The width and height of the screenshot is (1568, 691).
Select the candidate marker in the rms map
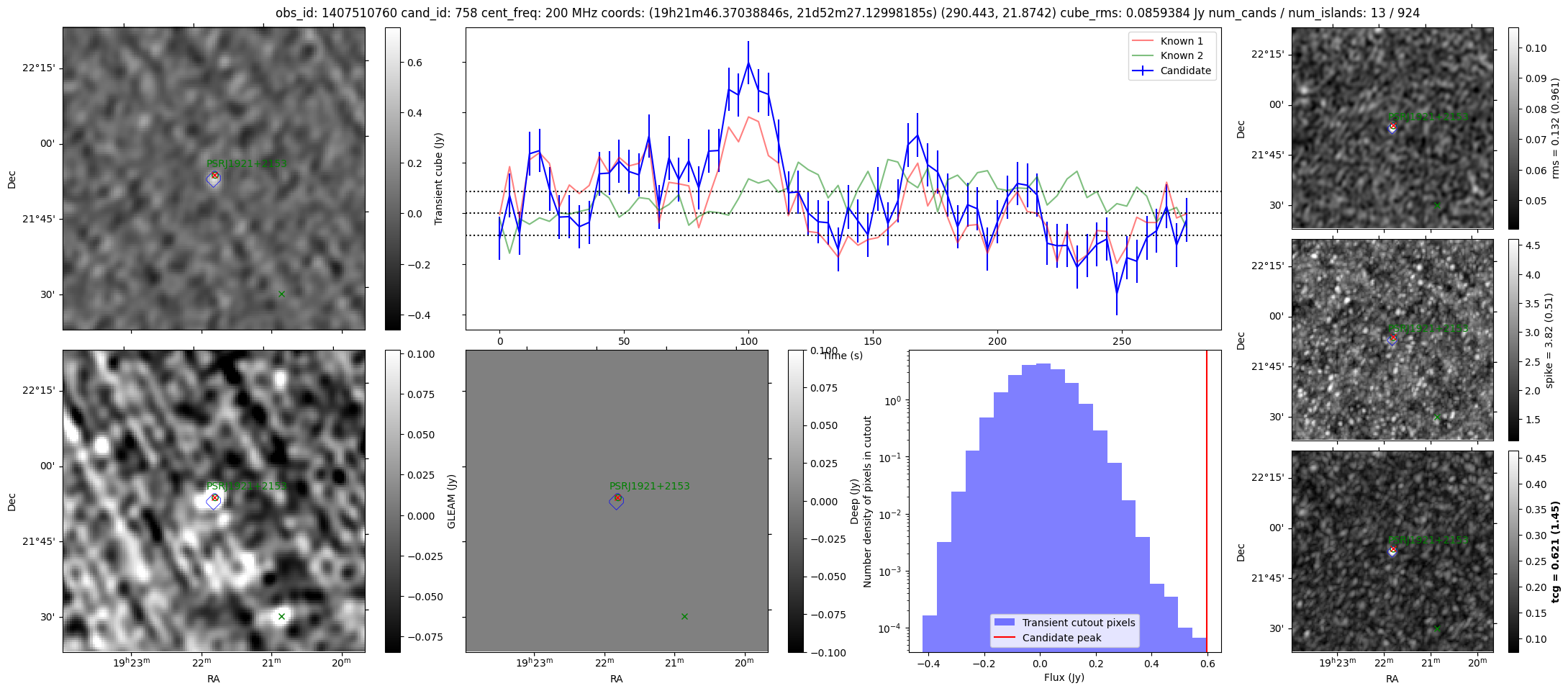coord(1392,128)
